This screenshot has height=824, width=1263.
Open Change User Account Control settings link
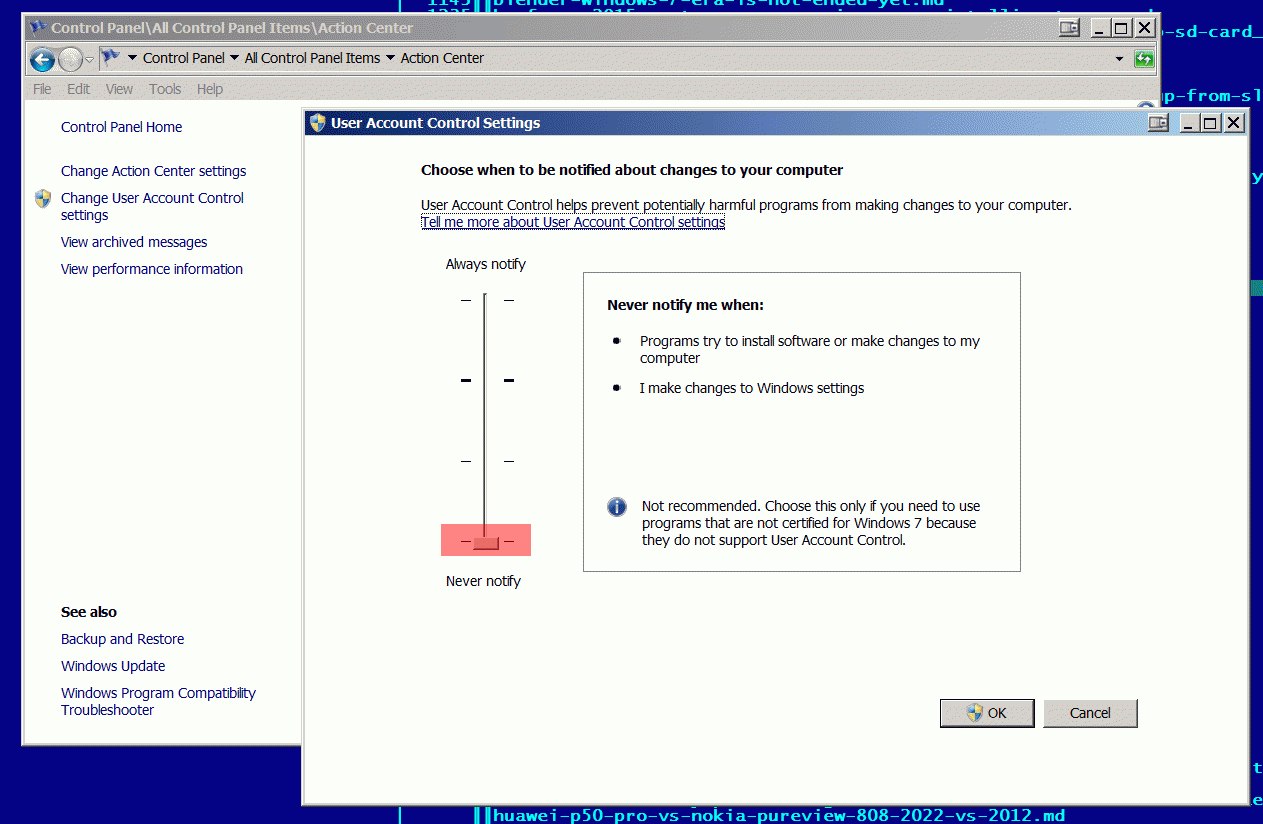click(152, 206)
